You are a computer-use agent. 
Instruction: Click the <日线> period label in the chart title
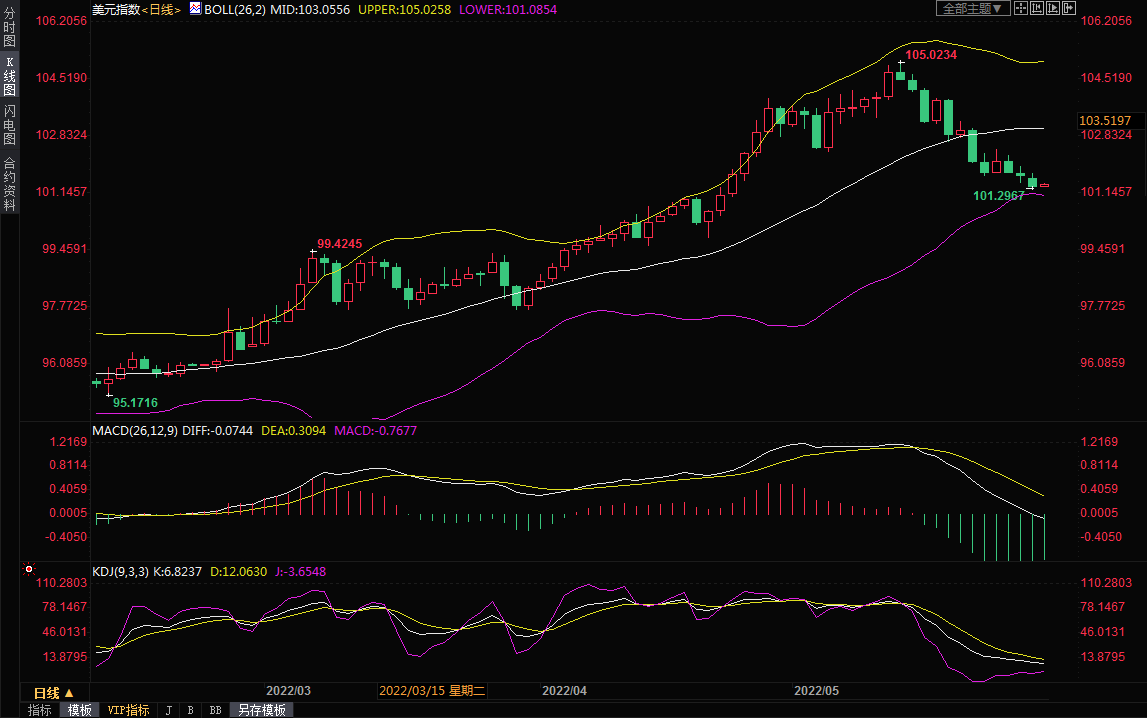pyautogui.click(x=161, y=9)
